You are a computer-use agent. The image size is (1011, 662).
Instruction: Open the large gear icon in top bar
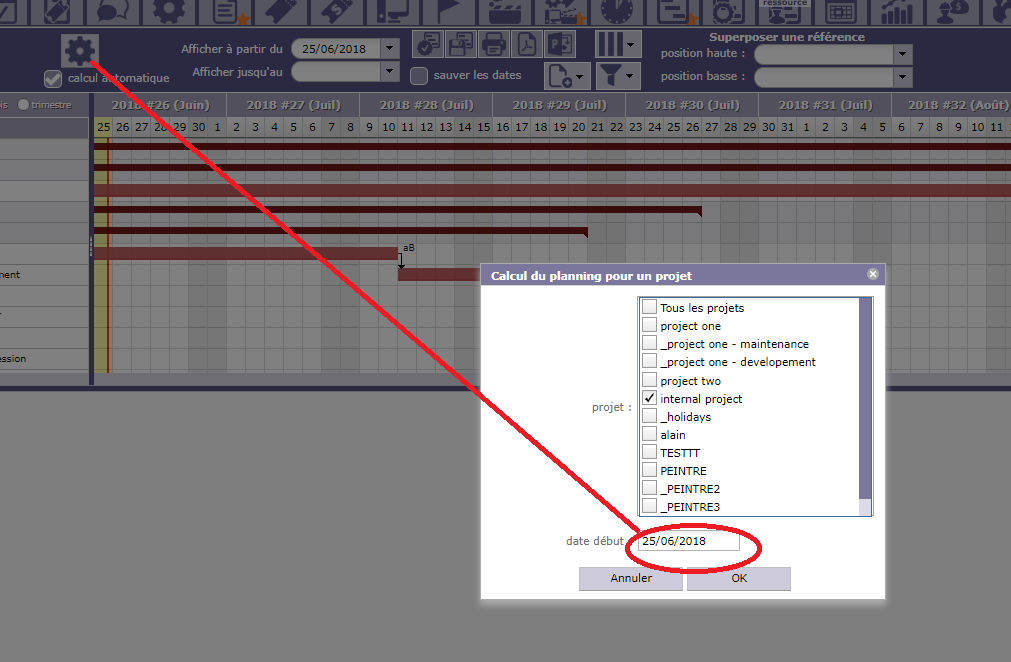168,11
